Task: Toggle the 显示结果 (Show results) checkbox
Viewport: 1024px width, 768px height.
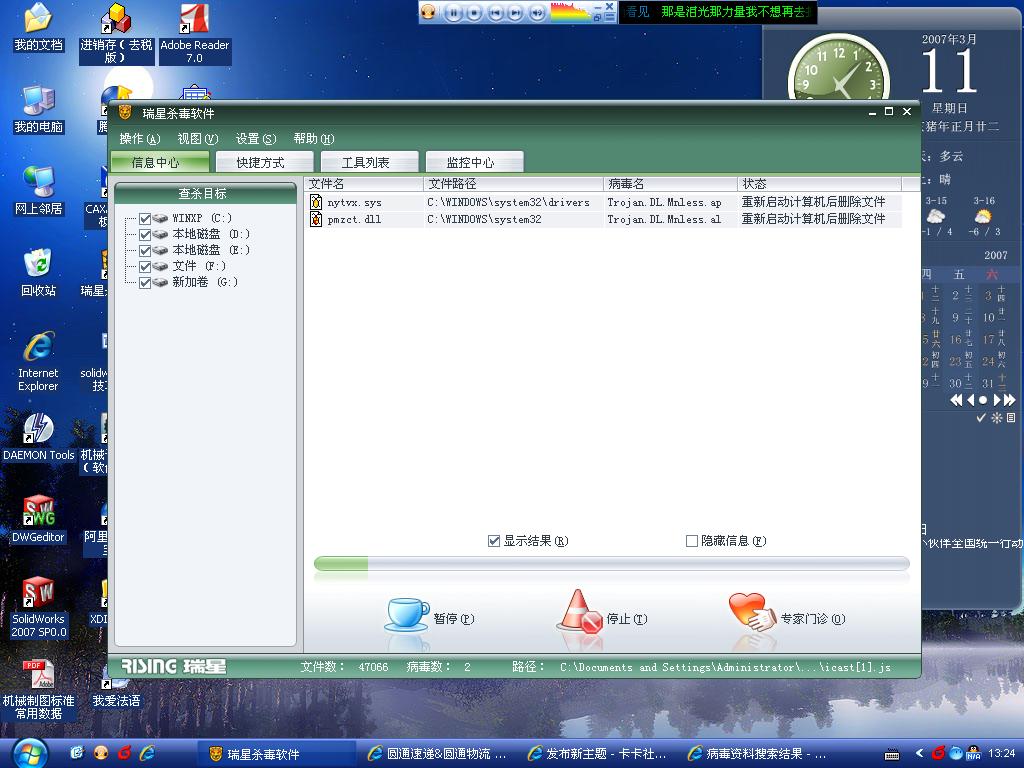Action: point(494,541)
